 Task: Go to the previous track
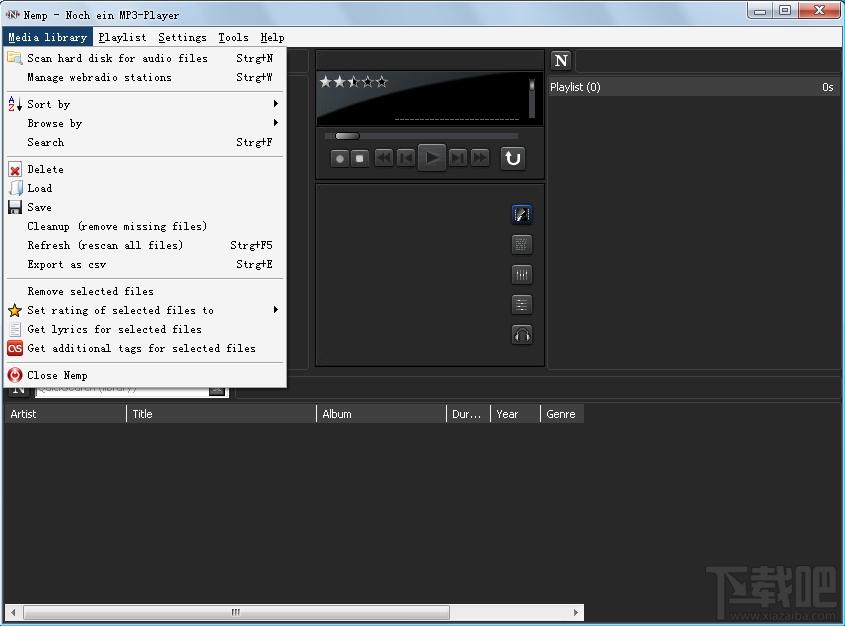pyautogui.click(x=405, y=158)
